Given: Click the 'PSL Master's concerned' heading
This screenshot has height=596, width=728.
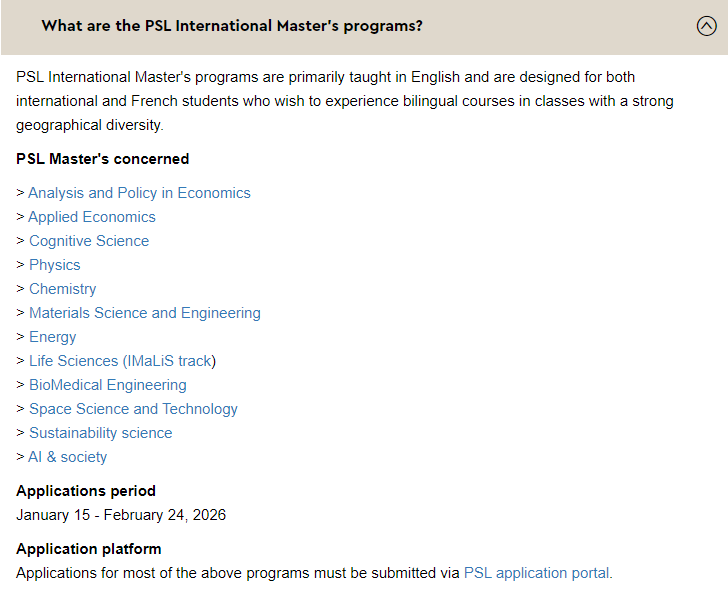Looking at the screenshot, I should [102, 159].
